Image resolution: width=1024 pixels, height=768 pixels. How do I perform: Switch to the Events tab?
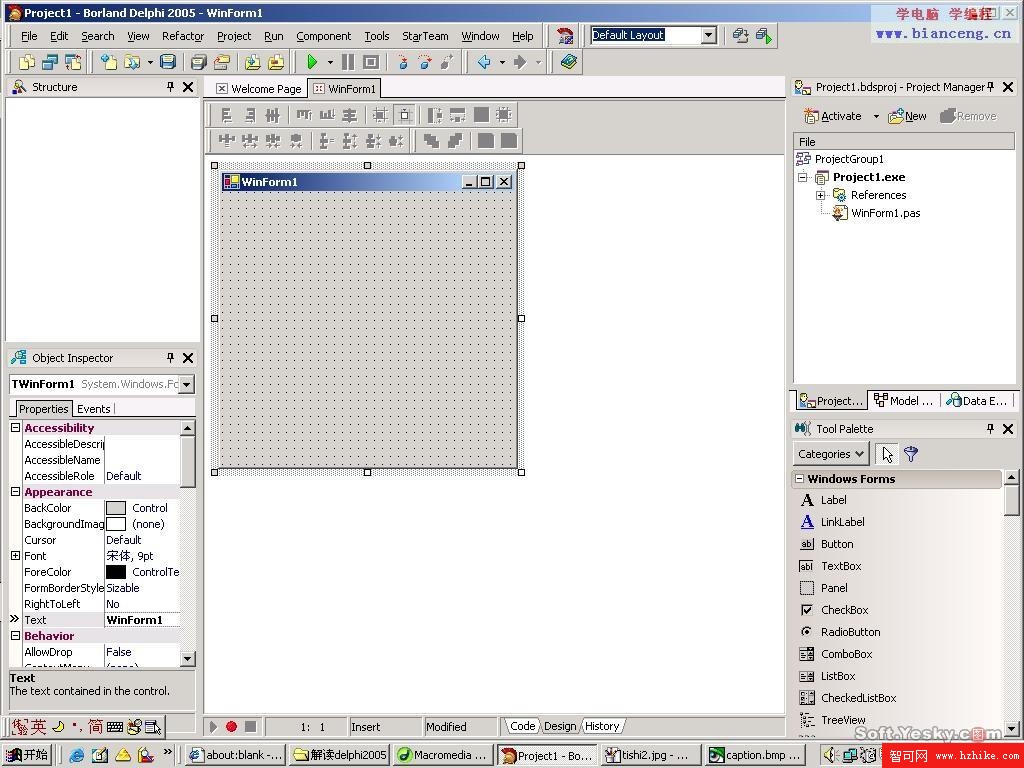(x=93, y=409)
